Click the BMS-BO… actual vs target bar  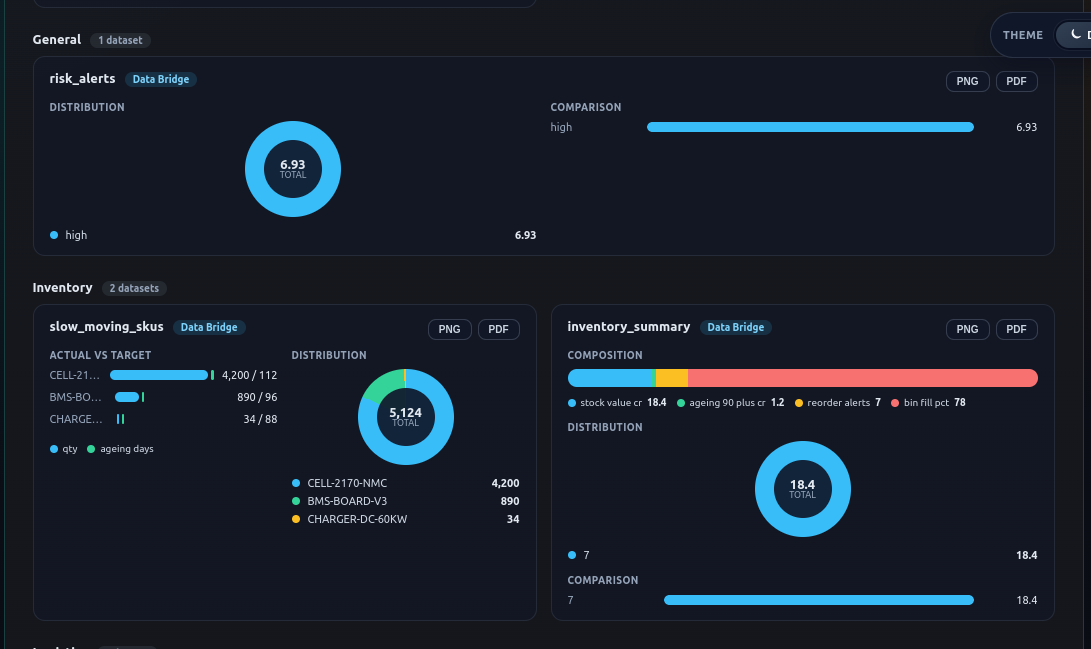127,397
